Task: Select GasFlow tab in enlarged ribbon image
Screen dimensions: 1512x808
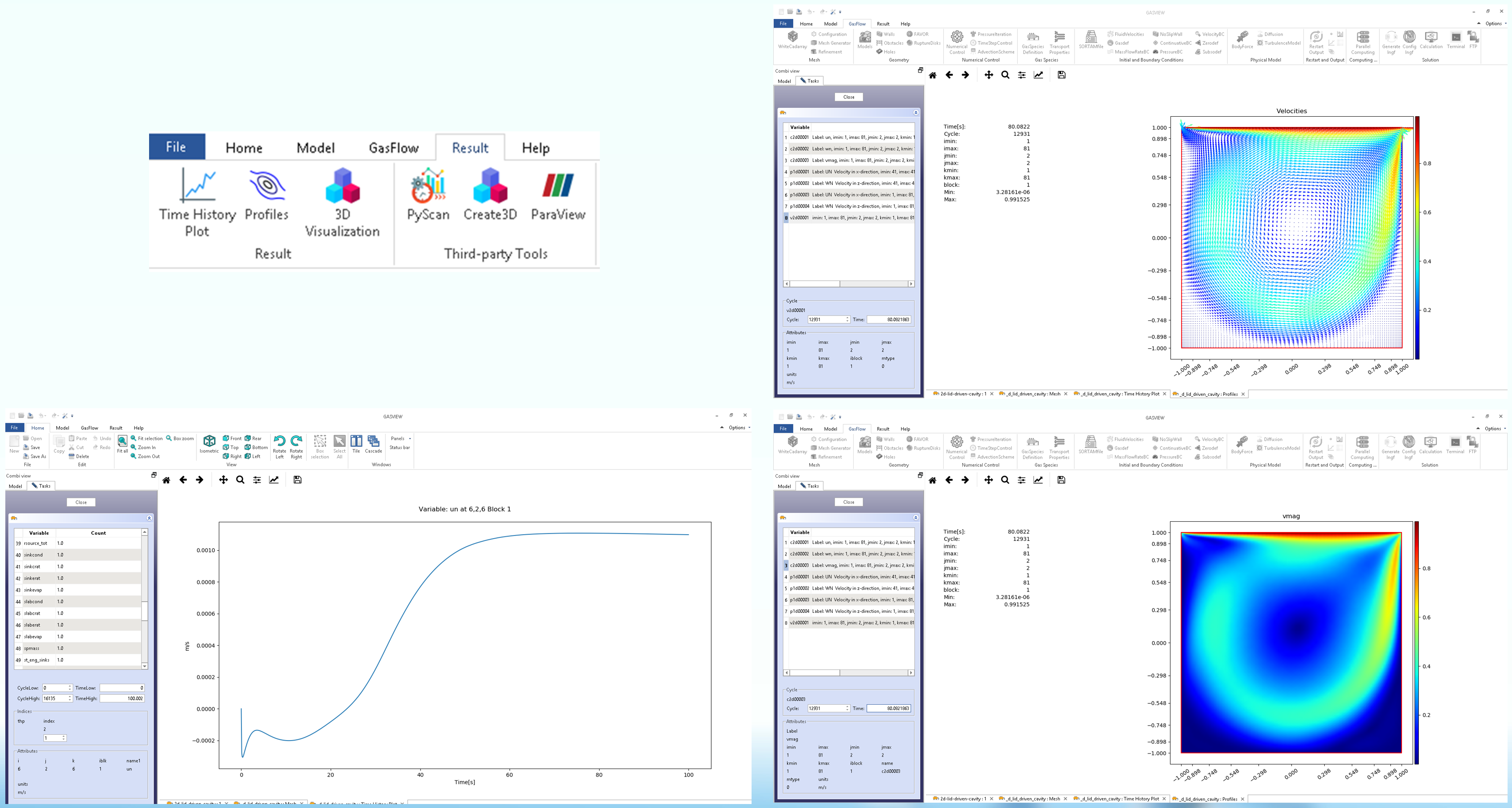Action: [394, 148]
